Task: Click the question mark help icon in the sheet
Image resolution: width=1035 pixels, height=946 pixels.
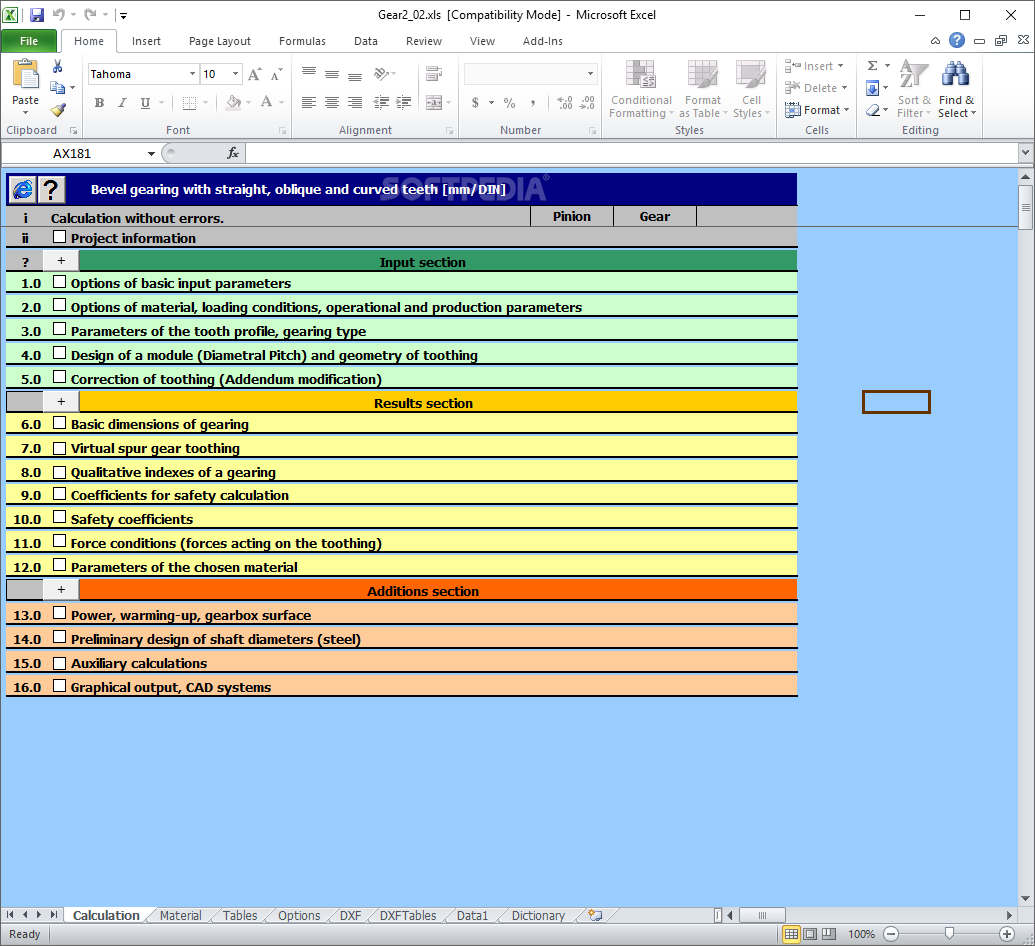Action: click(51, 189)
